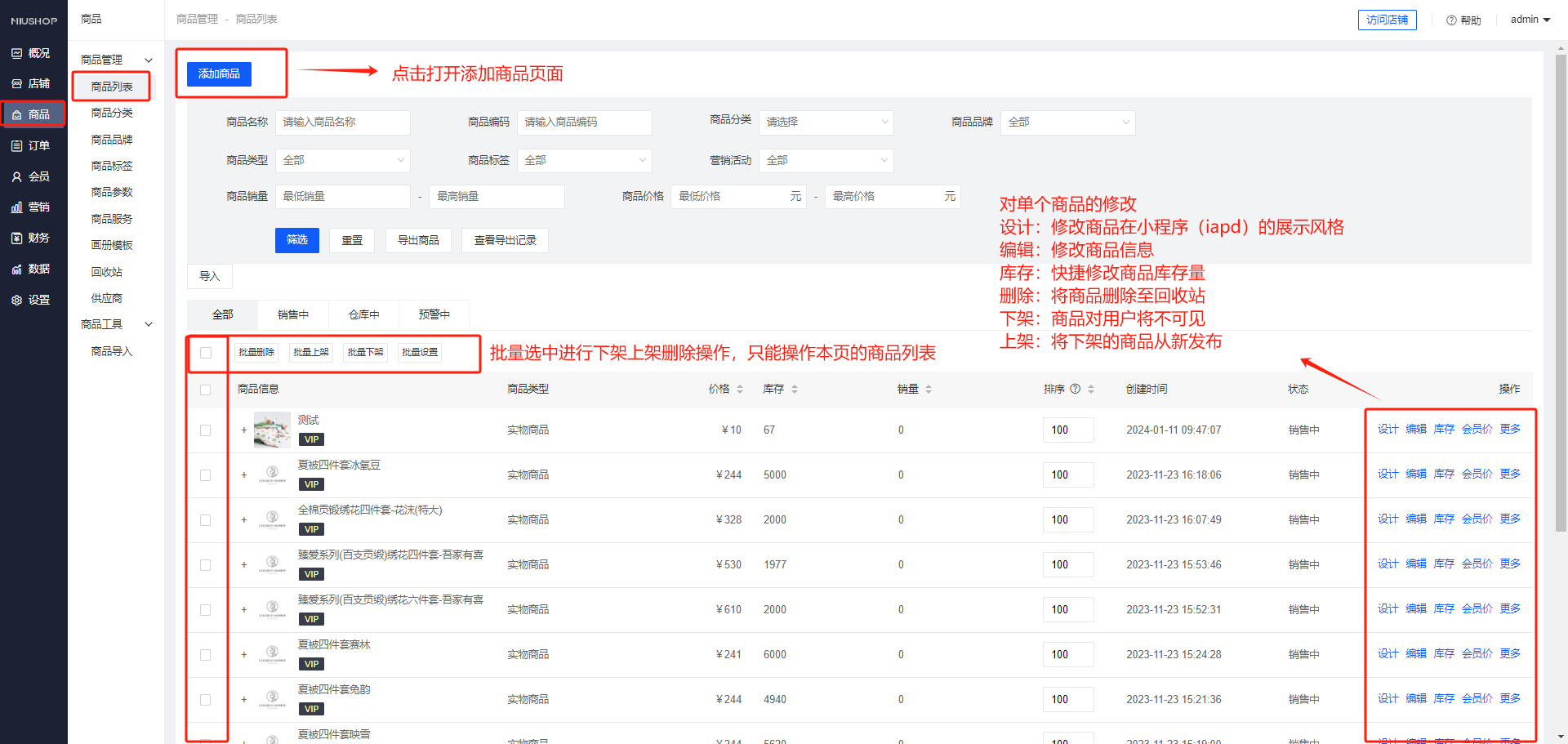Tick the checkbox for 夏被四件套冰氧豆
The height and width of the screenshot is (744, 1568).
tap(206, 475)
